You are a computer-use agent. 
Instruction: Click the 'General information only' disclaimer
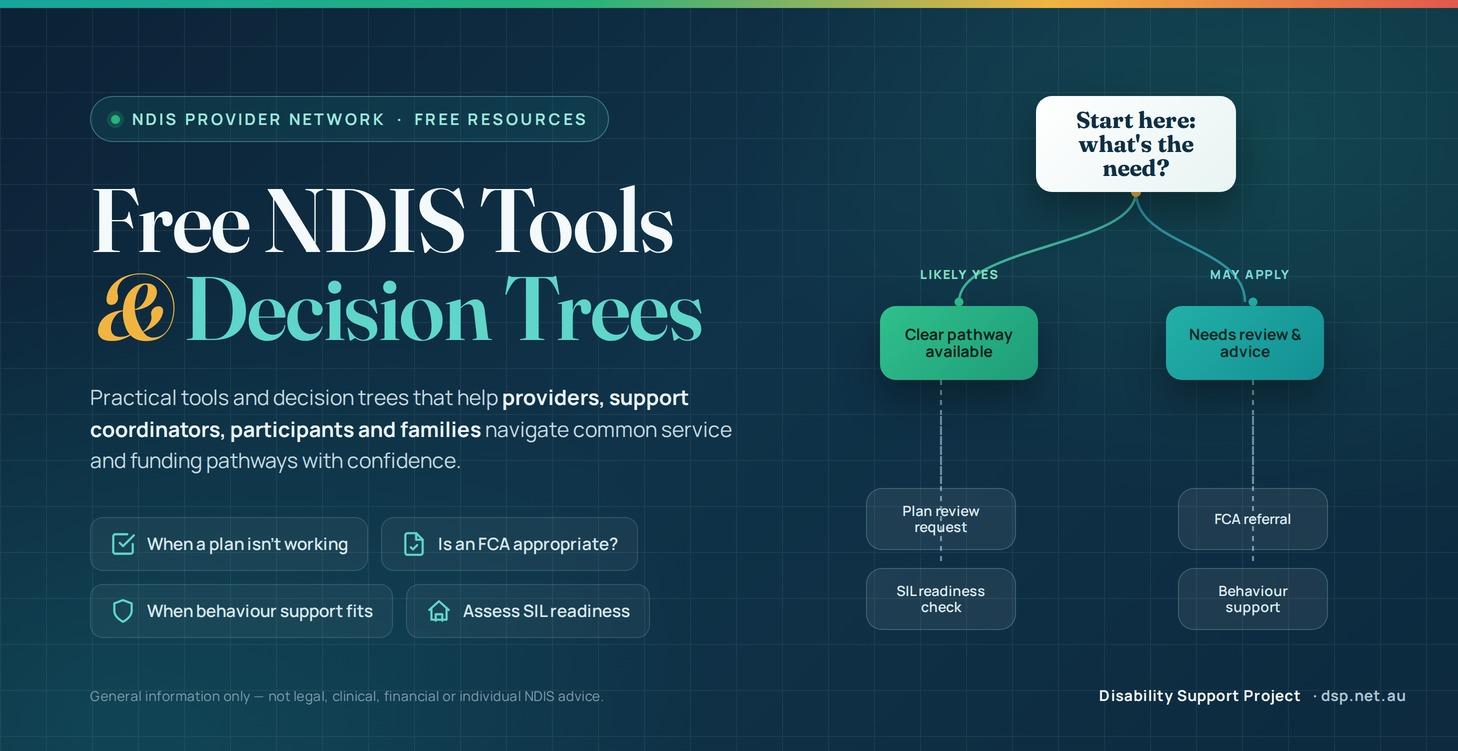347,696
